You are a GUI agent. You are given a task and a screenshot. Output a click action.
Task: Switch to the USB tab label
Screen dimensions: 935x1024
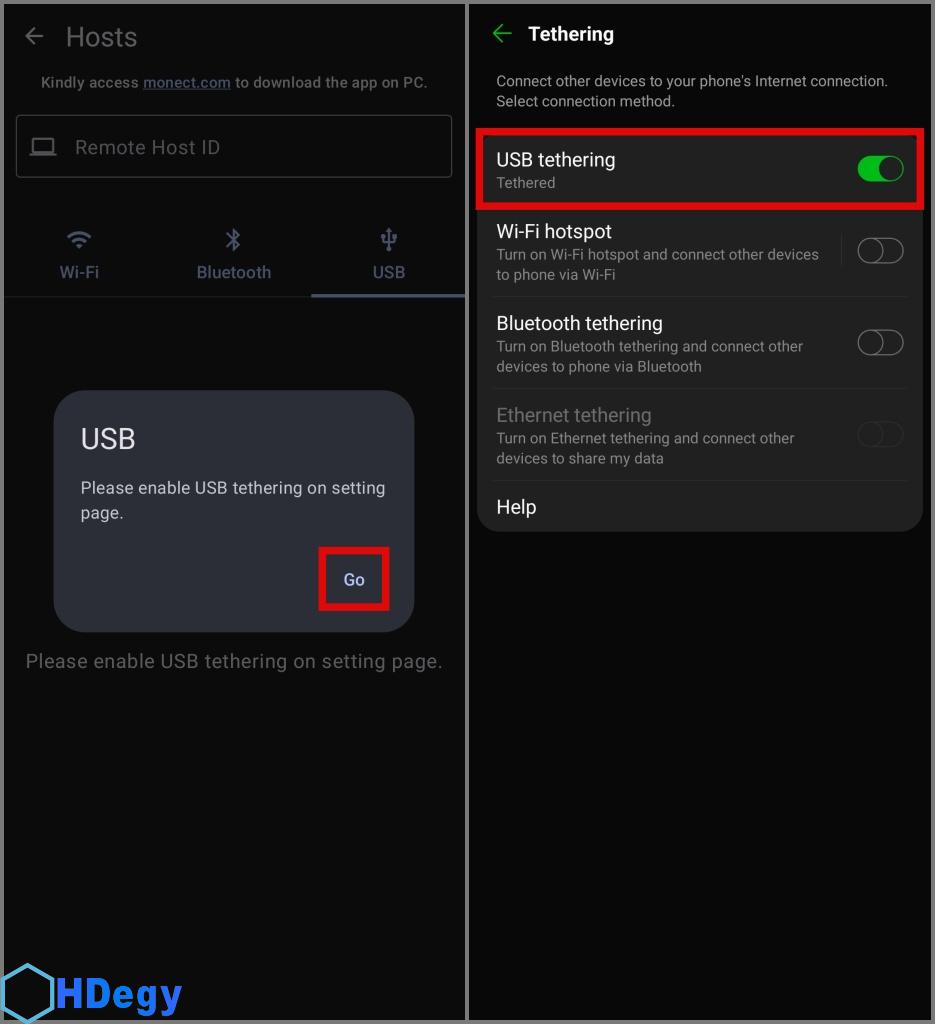pyautogui.click(x=388, y=272)
